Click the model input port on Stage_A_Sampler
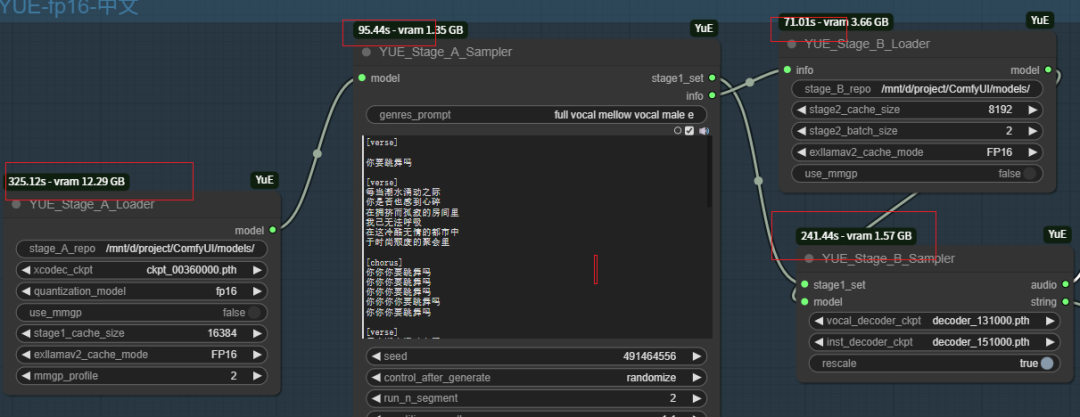 [362, 78]
